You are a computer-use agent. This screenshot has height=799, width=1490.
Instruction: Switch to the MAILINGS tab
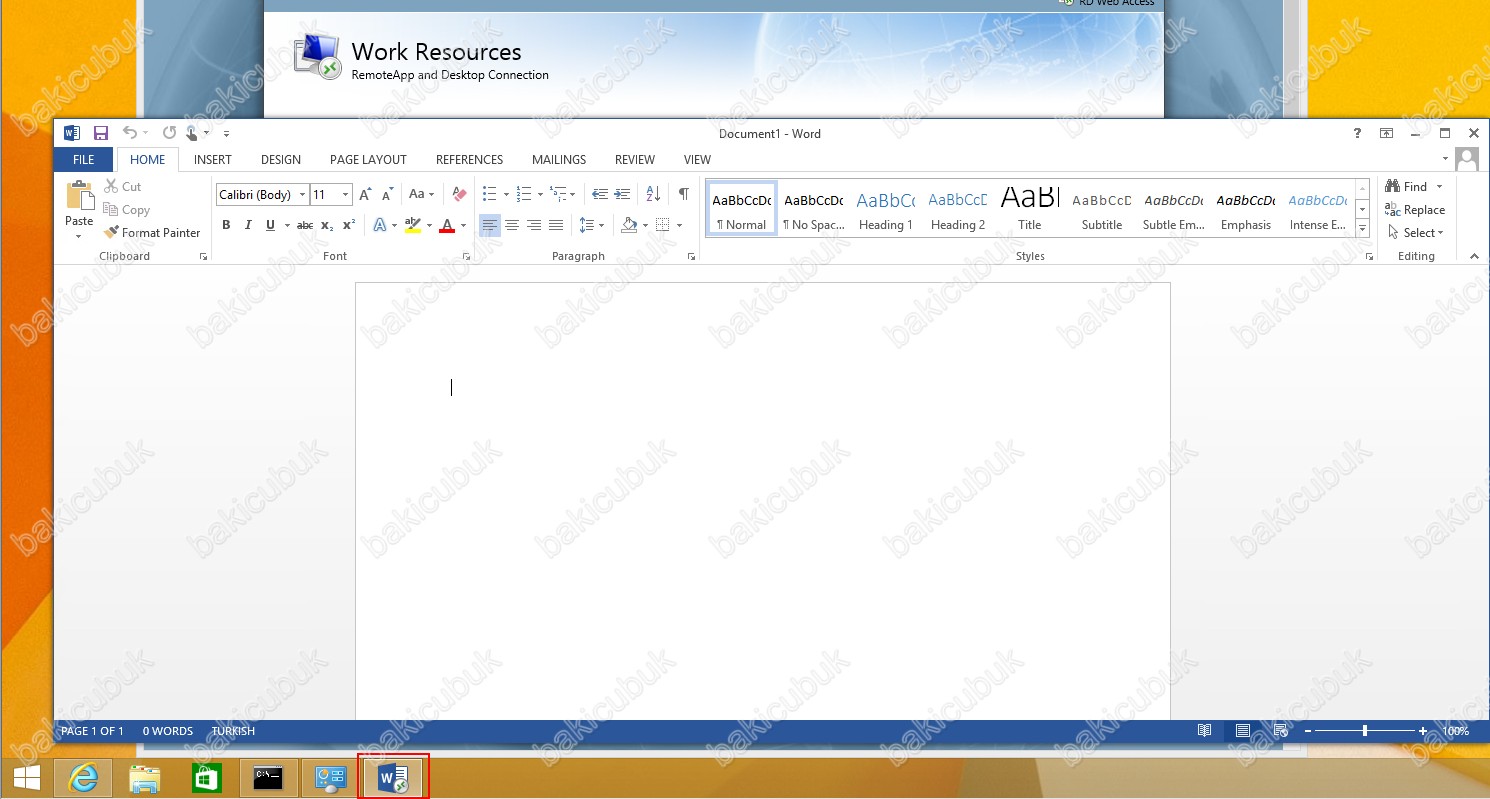[x=559, y=160]
